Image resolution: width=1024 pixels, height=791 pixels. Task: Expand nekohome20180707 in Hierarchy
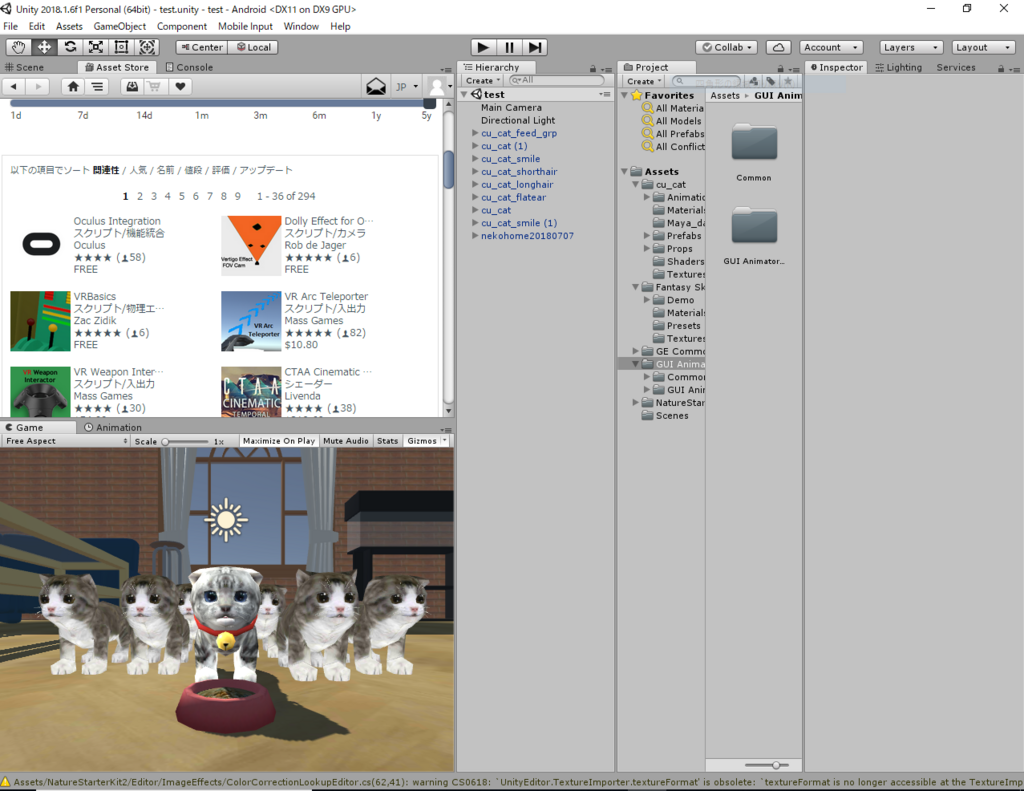[x=475, y=235]
